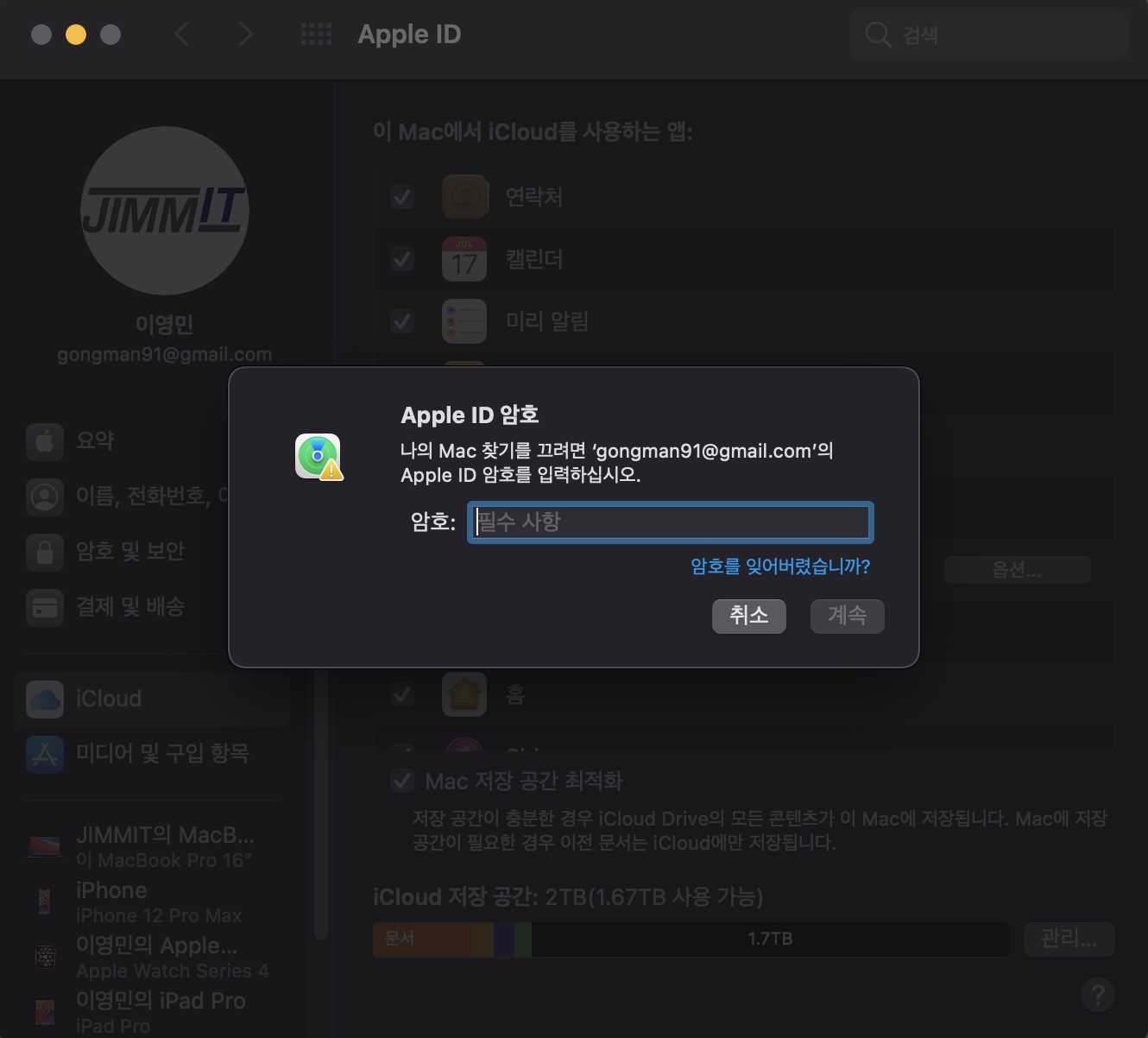Toggle the 연락처 checkbox
The width and height of the screenshot is (1148, 1038).
[x=402, y=197]
